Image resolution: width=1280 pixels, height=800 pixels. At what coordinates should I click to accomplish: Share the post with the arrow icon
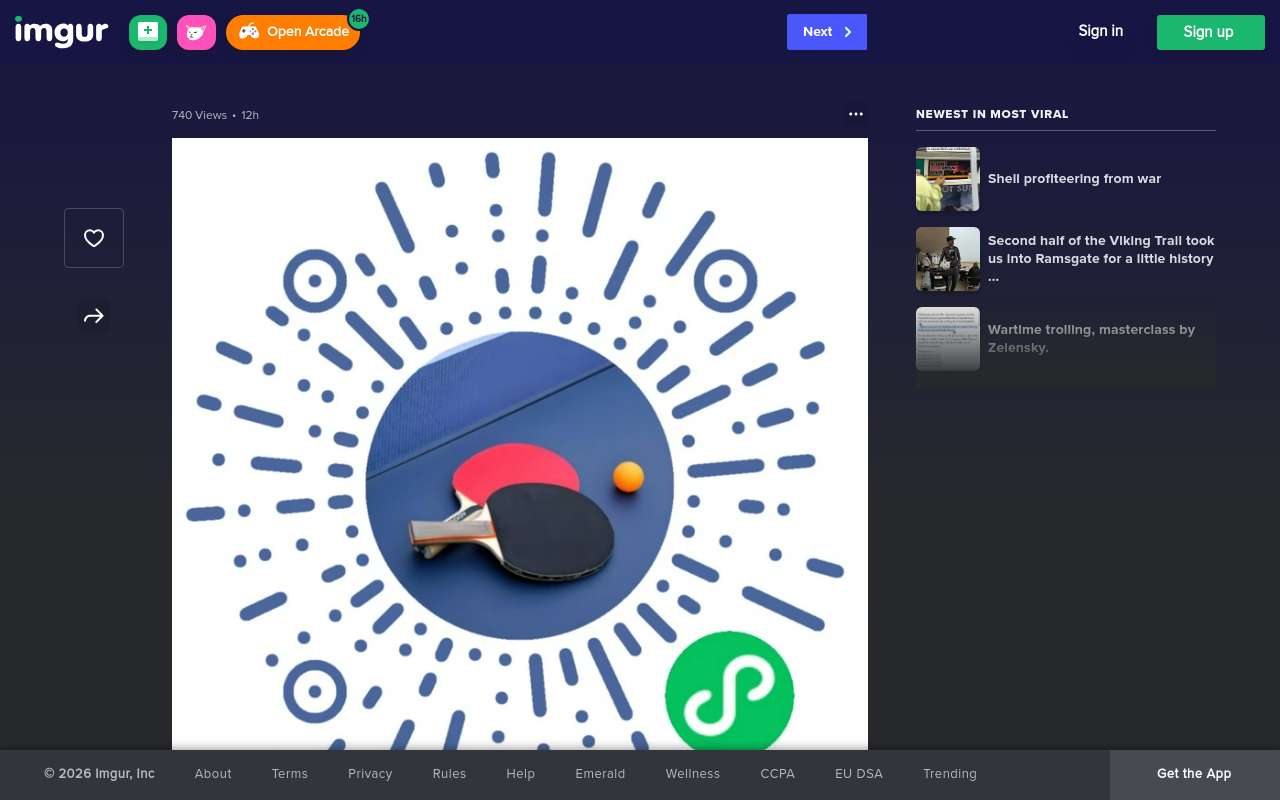click(x=94, y=317)
